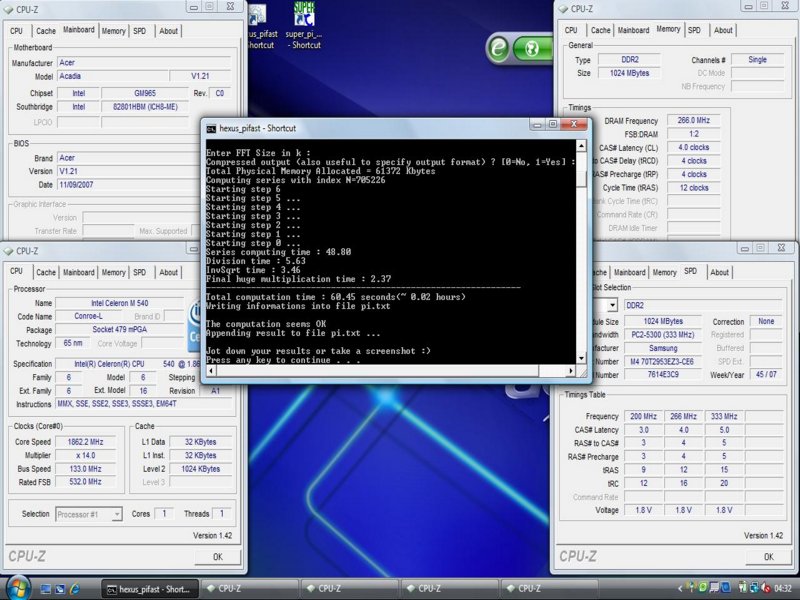Click the muted volume icon in system tray
Image resolution: width=800 pixels, height=600 pixels.
coord(766,588)
